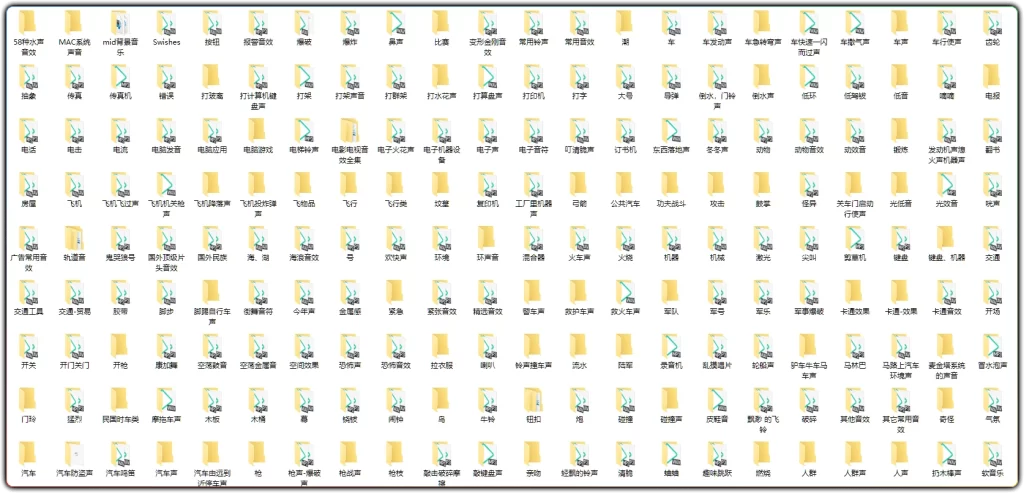The width and height of the screenshot is (1024, 493).
Task: Select the Swishes folder icon
Action: tap(166, 23)
